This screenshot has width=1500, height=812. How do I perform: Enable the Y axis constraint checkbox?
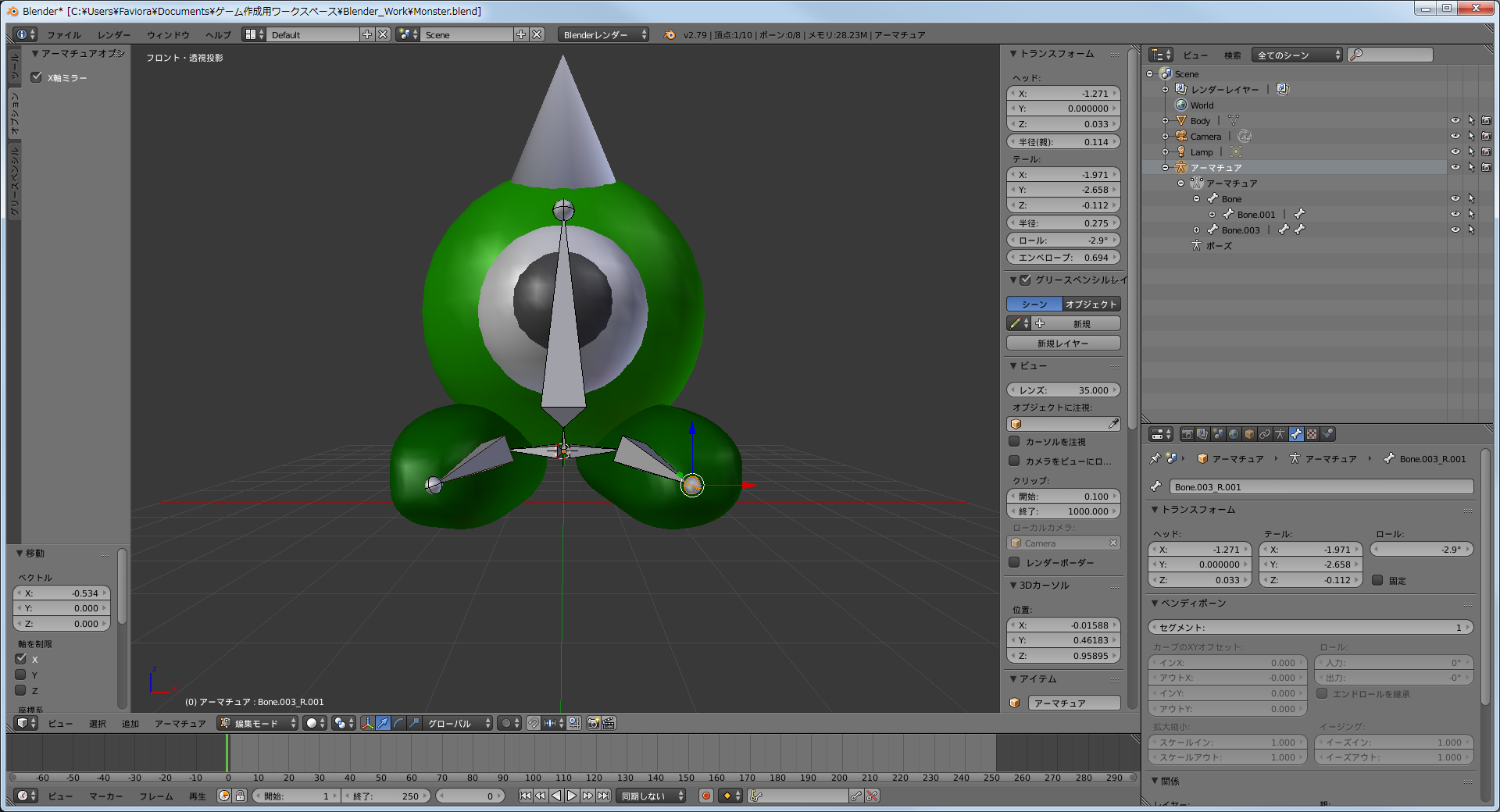[21, 675]
